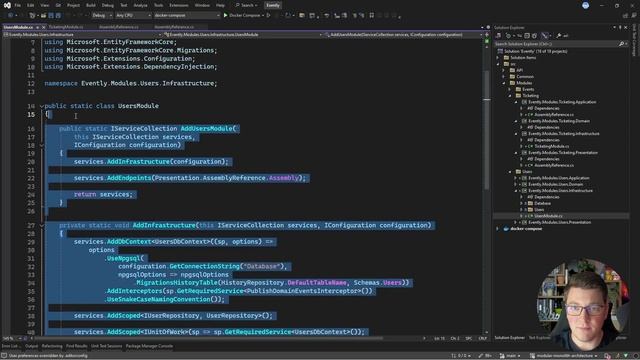
Task: Open Solution Explorer properties wrench icon
Action: [x=559, y=36]
